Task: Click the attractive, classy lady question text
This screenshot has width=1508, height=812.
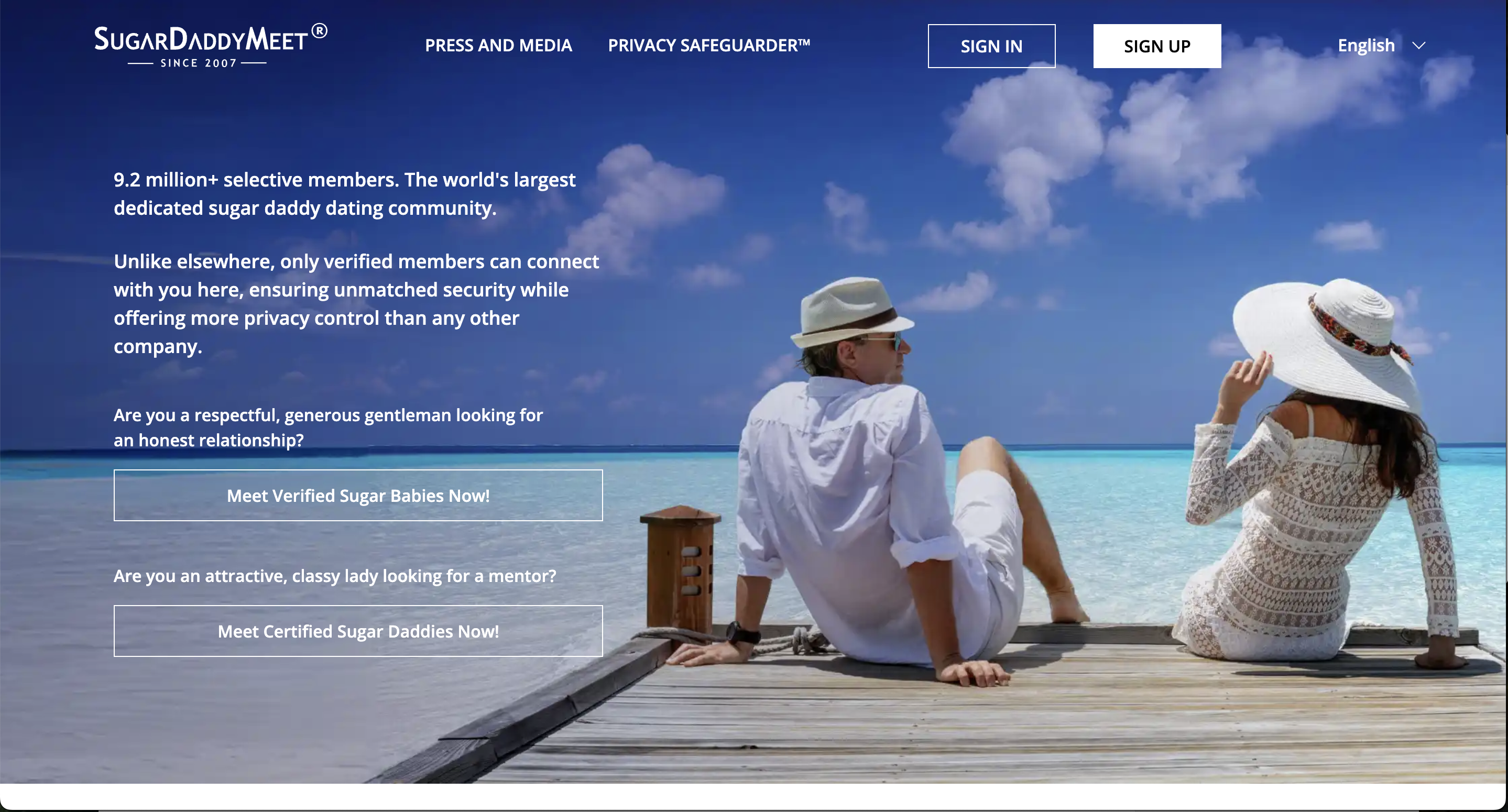Action: (x=335, y=576)
